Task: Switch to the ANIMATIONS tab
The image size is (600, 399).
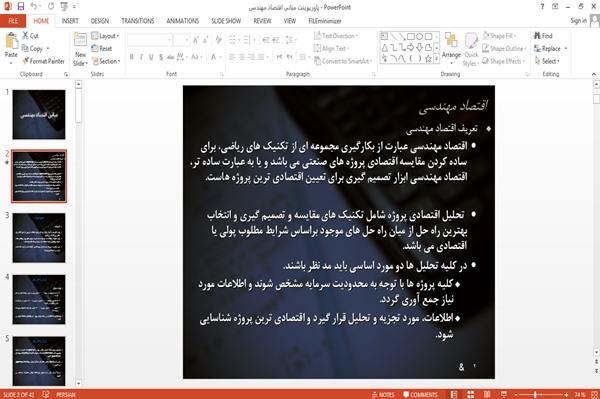Action: click(x=183, y=21)
